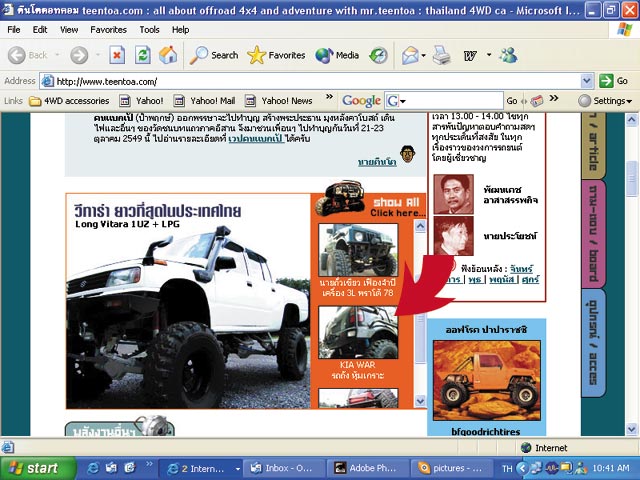The height and width of the screenshot is (480, 640).
Task: Open the Tools menu
Action: 150,30
